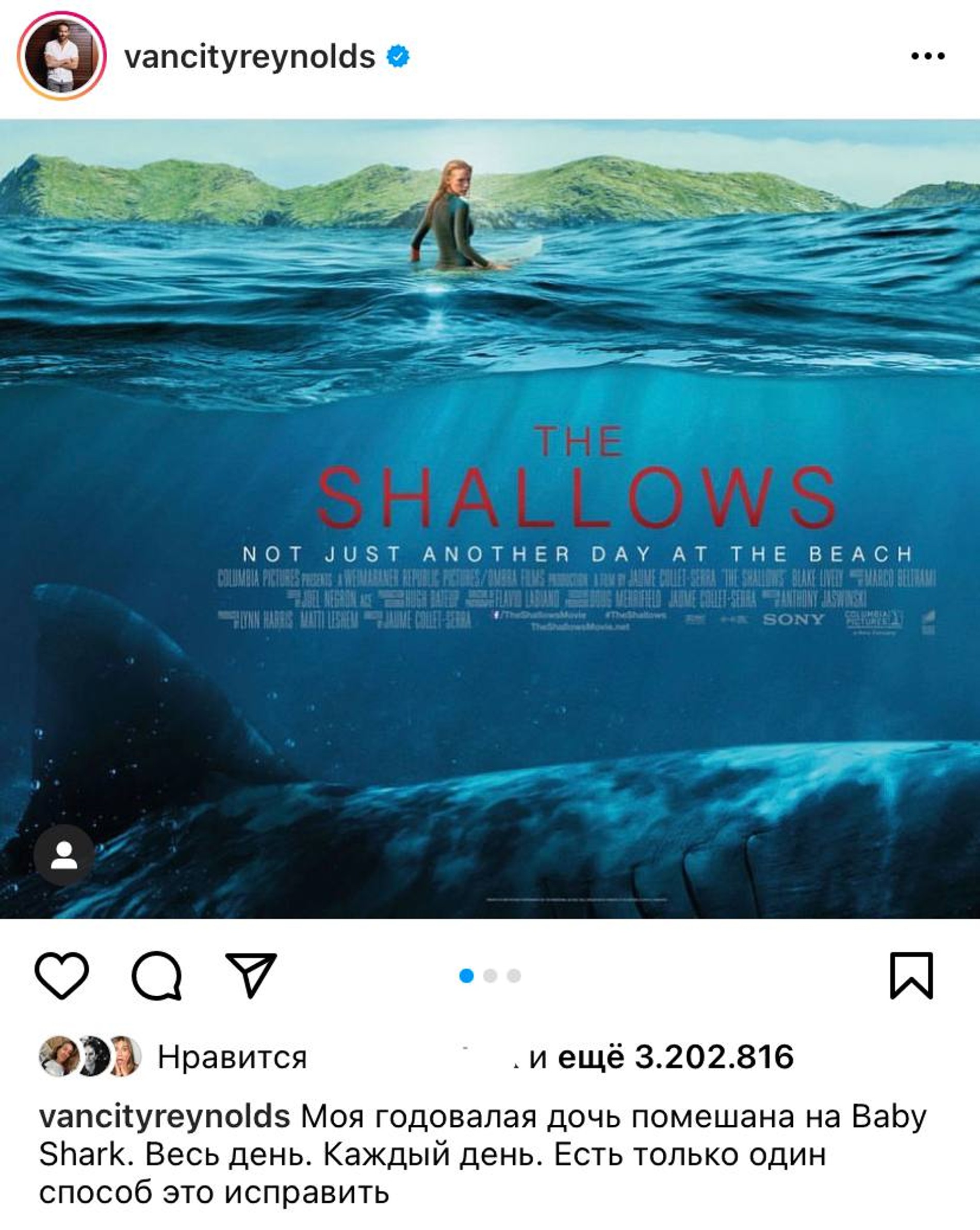Show tagged people on the photo
The width and height of the screenshot is (980, 1230).
click(64, 855)
